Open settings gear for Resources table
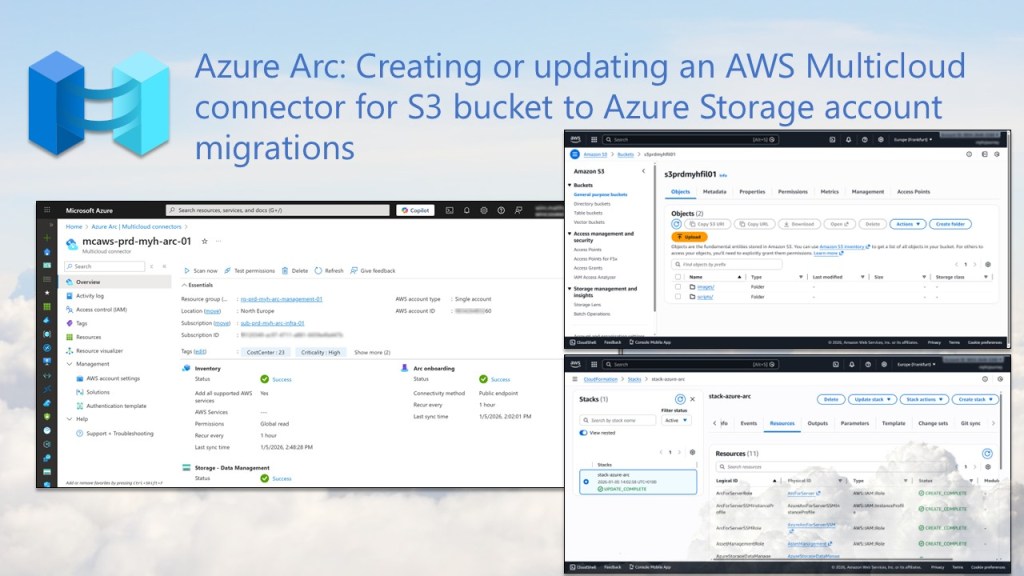This screenshot has width=1024, height=576. [988, 466]
